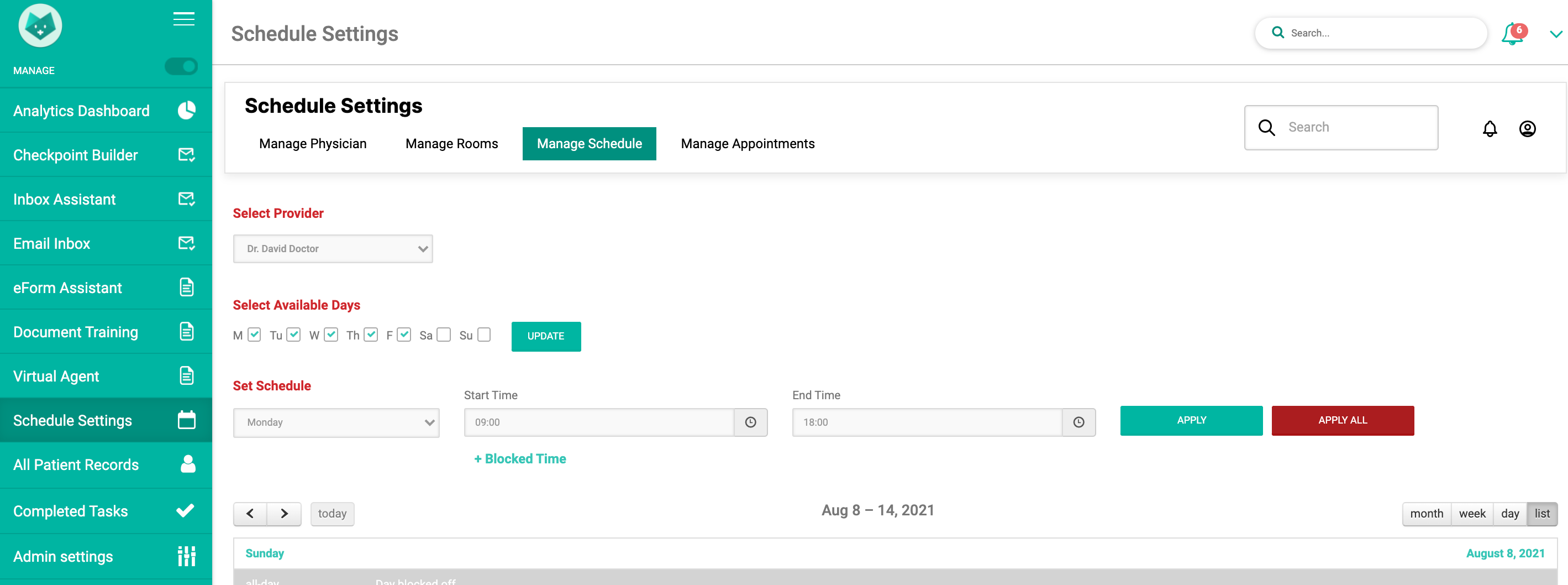Open the user account profile icon

[1527, 129]
